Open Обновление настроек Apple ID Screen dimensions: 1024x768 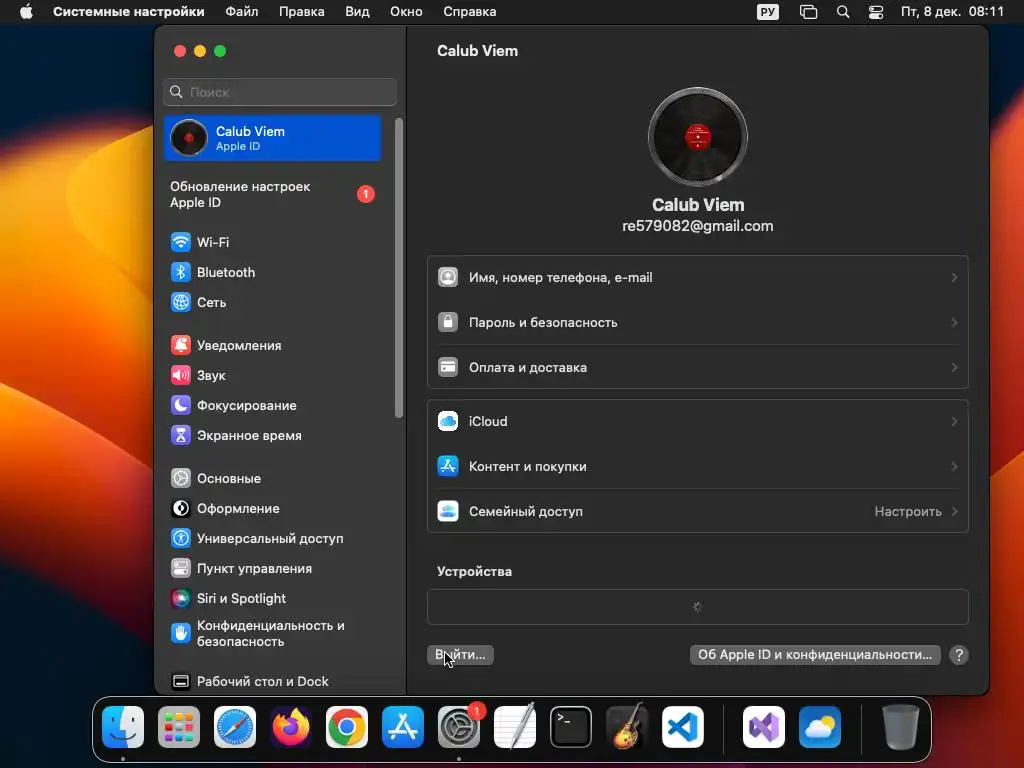[273, 195]
